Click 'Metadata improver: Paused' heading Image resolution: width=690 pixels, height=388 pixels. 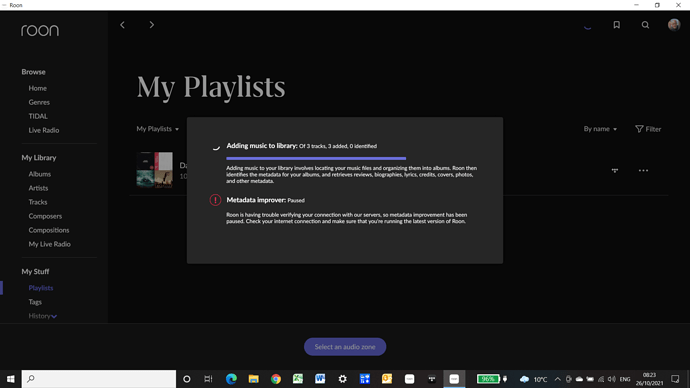[x=265, y=200]
